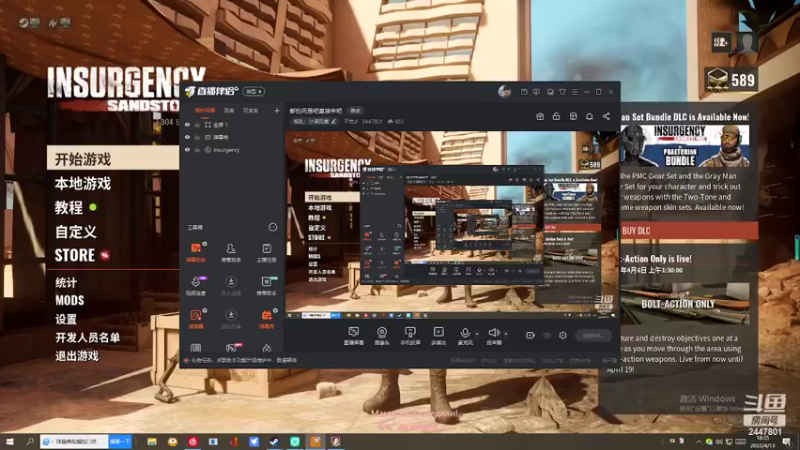
Task: Open the hamburger menu in title bar
Action: pos(574,92)
